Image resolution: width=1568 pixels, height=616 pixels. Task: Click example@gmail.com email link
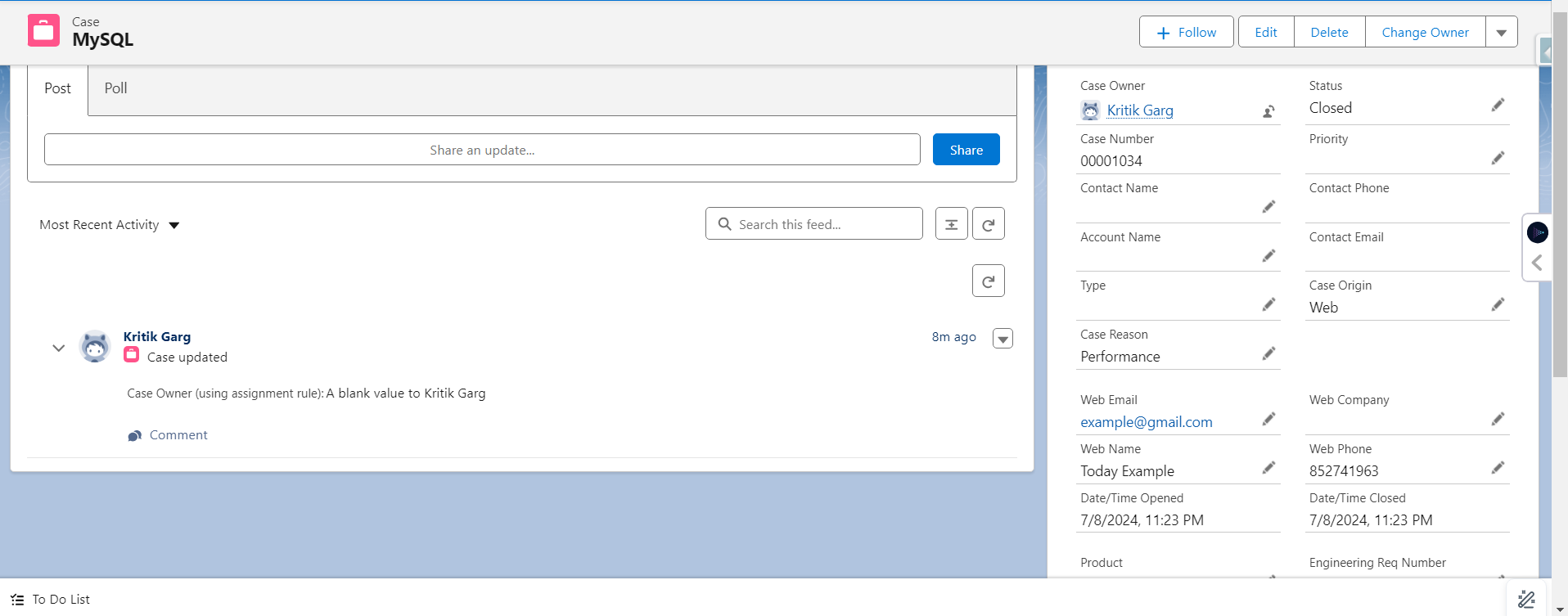[1147, 422]
